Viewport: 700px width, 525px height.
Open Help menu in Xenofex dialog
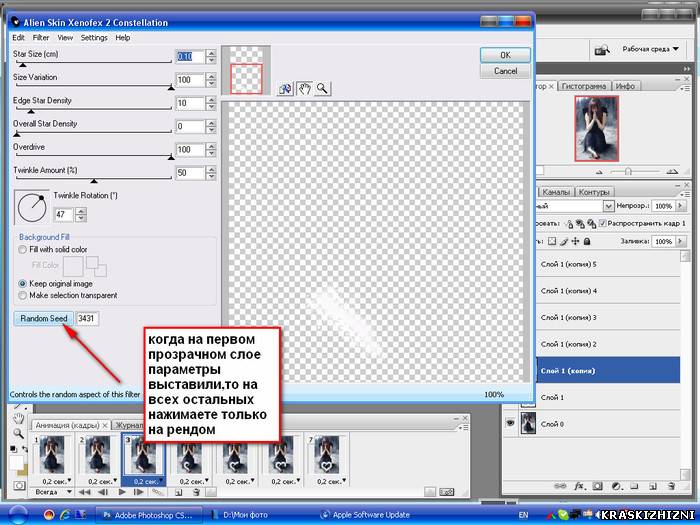click(x=122, y=38)
